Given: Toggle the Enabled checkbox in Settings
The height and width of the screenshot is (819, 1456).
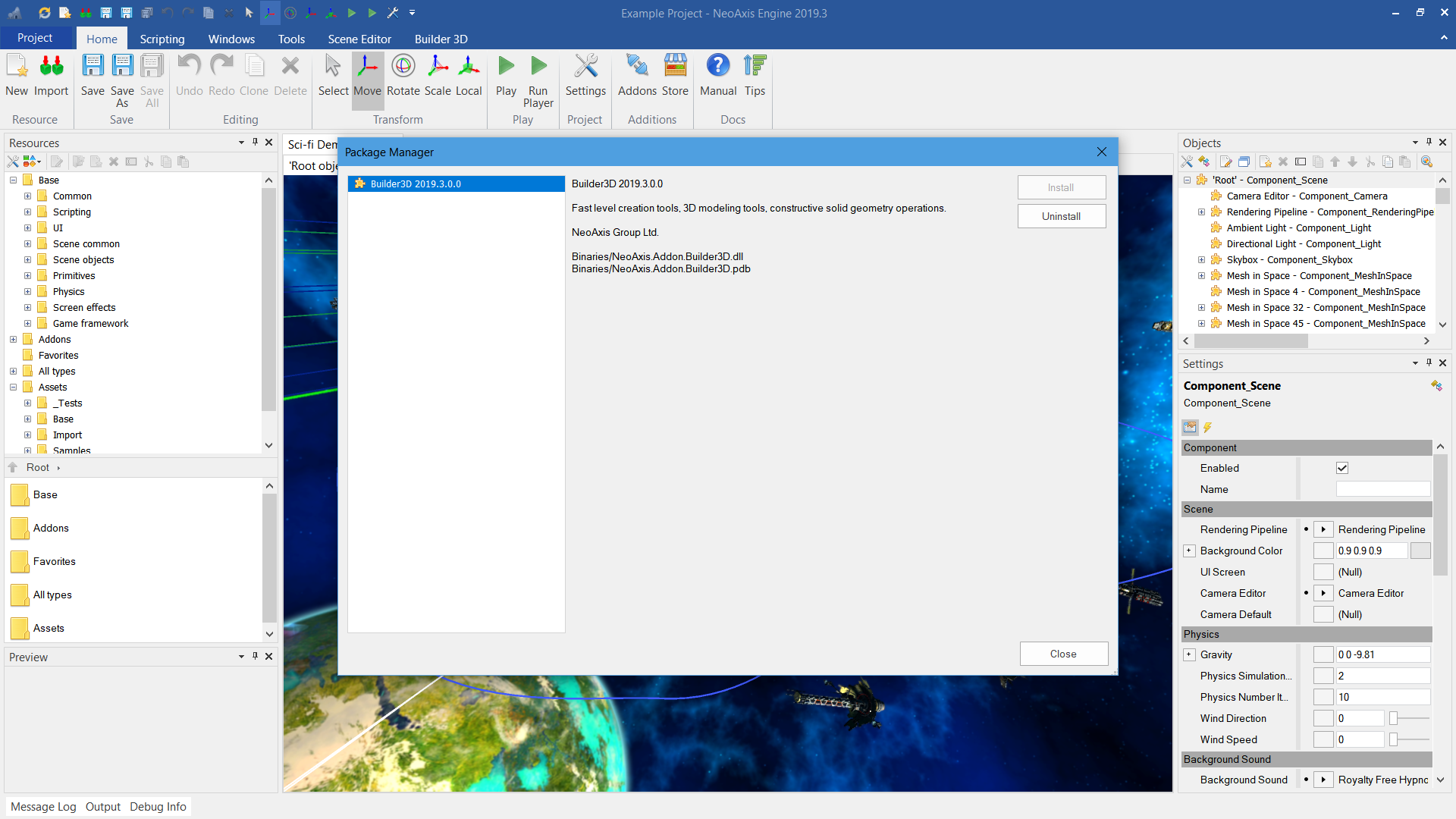Looking at the screenshot, I should pos(1341,468).
